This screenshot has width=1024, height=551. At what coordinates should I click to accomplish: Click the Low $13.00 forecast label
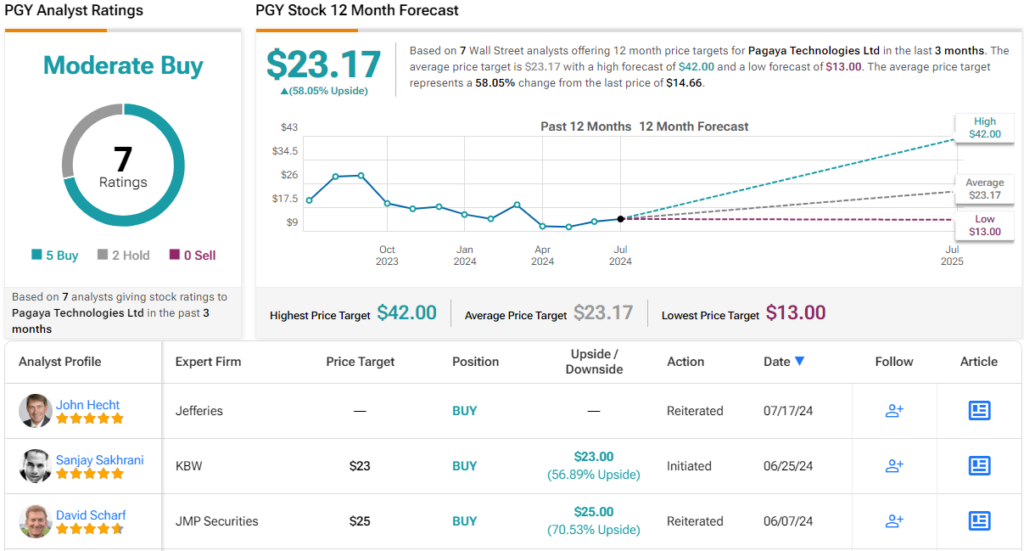pos(985,225)
